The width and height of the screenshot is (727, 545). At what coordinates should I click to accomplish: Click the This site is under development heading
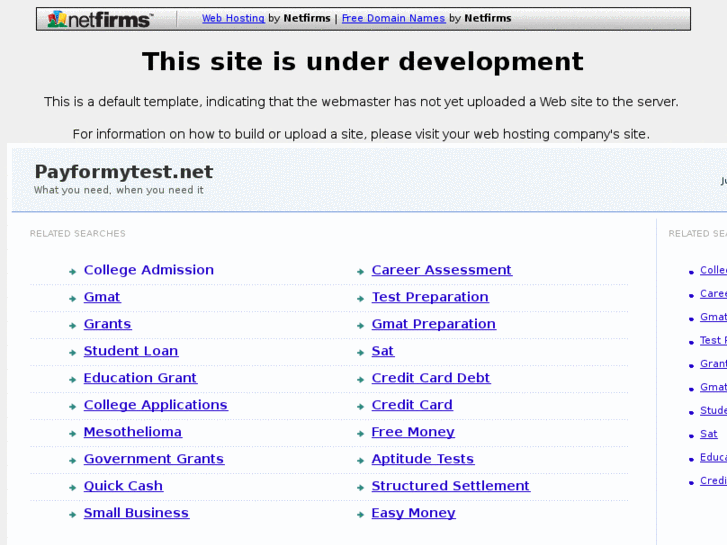363,61
